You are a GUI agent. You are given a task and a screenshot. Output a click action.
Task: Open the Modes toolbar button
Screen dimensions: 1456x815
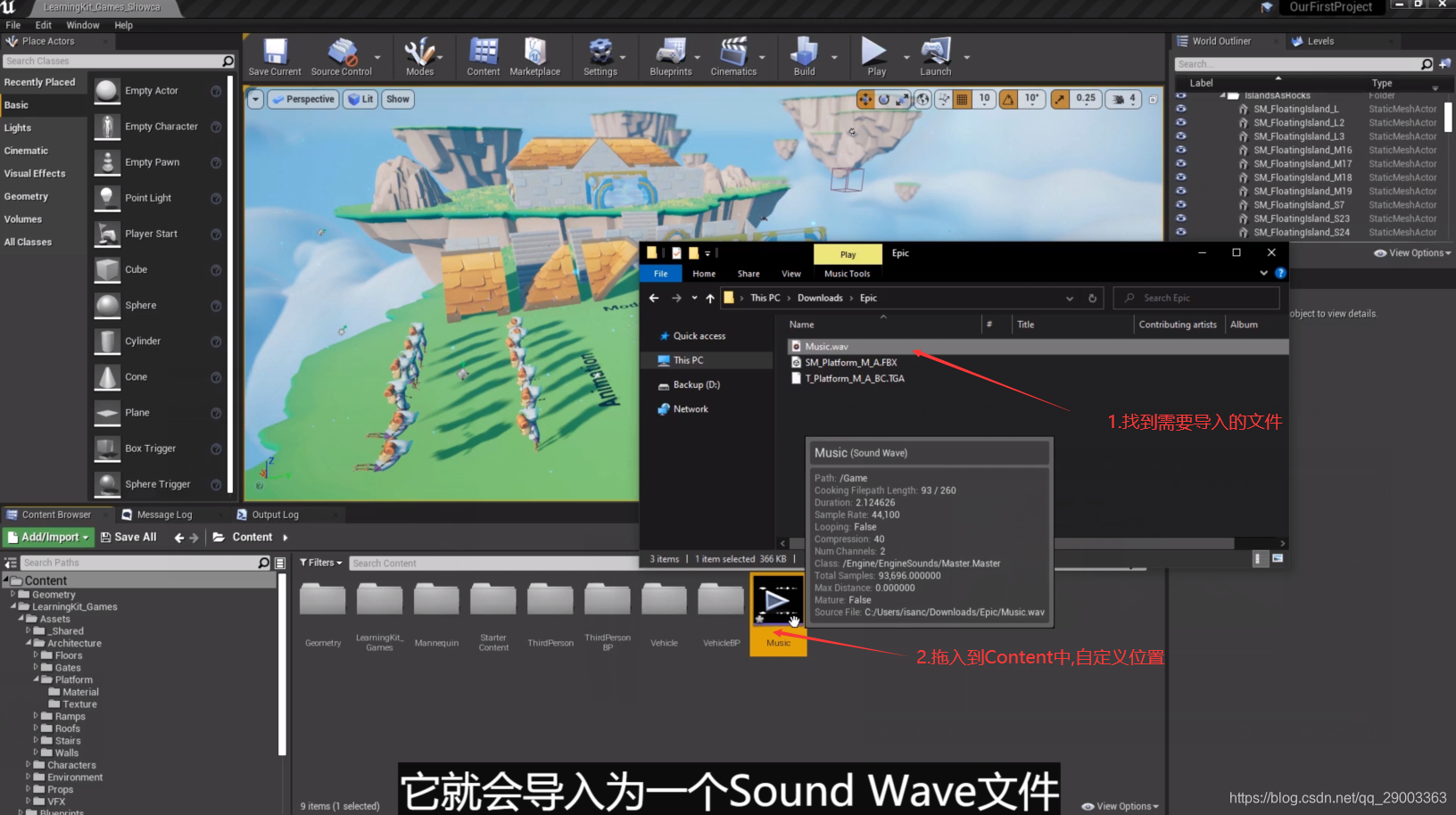point(419,57)
